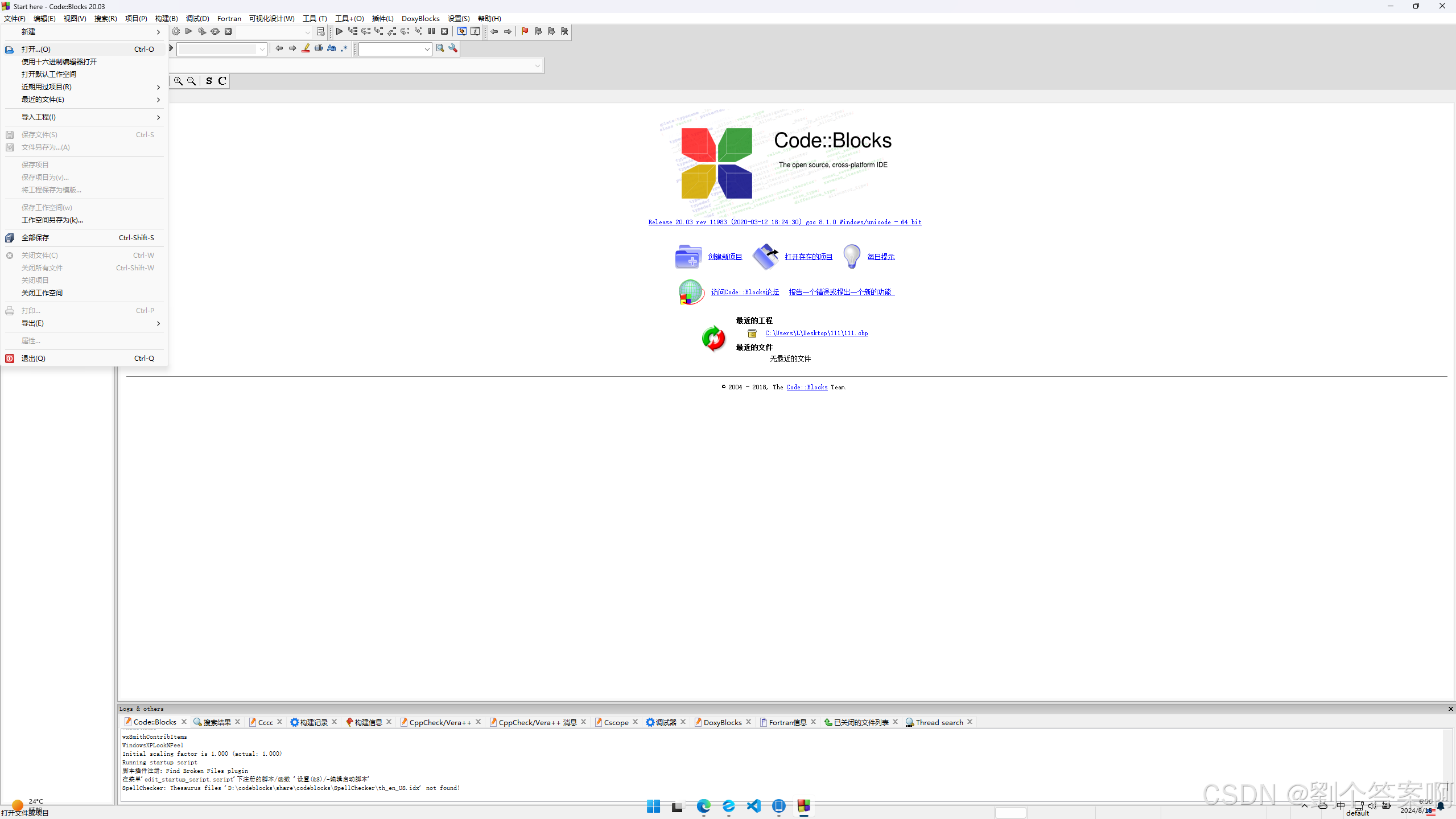
Task: Rebuild the project using the rebuild toolbar icon
Action: pos(215,31)
